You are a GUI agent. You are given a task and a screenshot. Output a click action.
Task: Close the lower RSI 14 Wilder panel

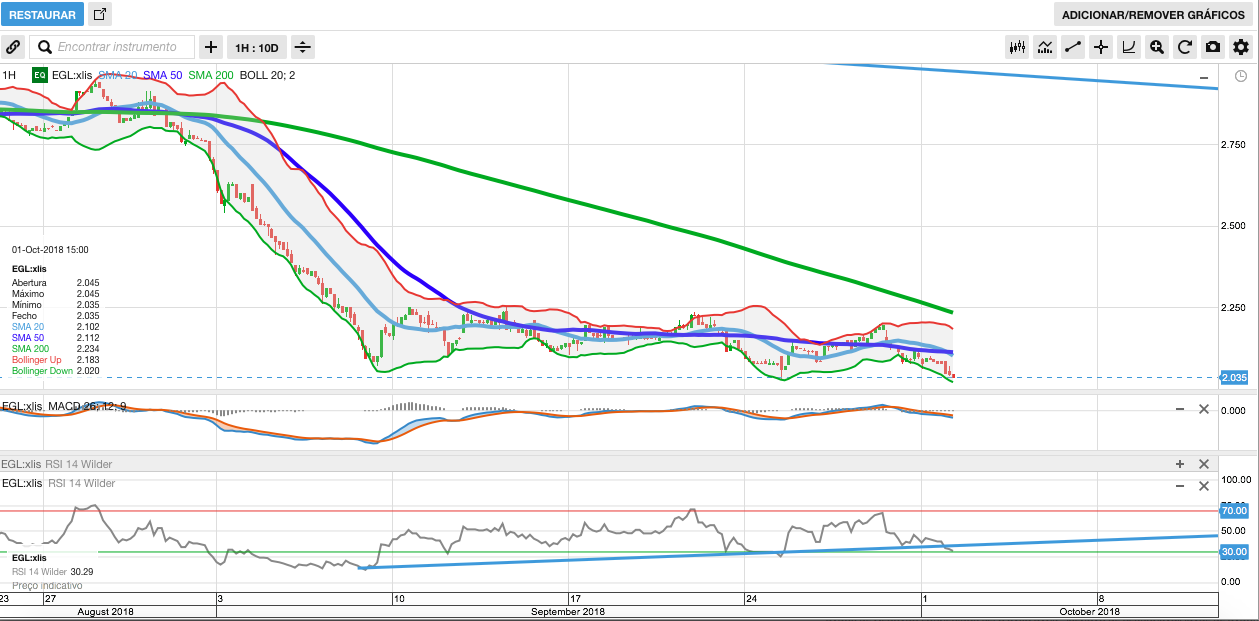(x=1204, y=485)
